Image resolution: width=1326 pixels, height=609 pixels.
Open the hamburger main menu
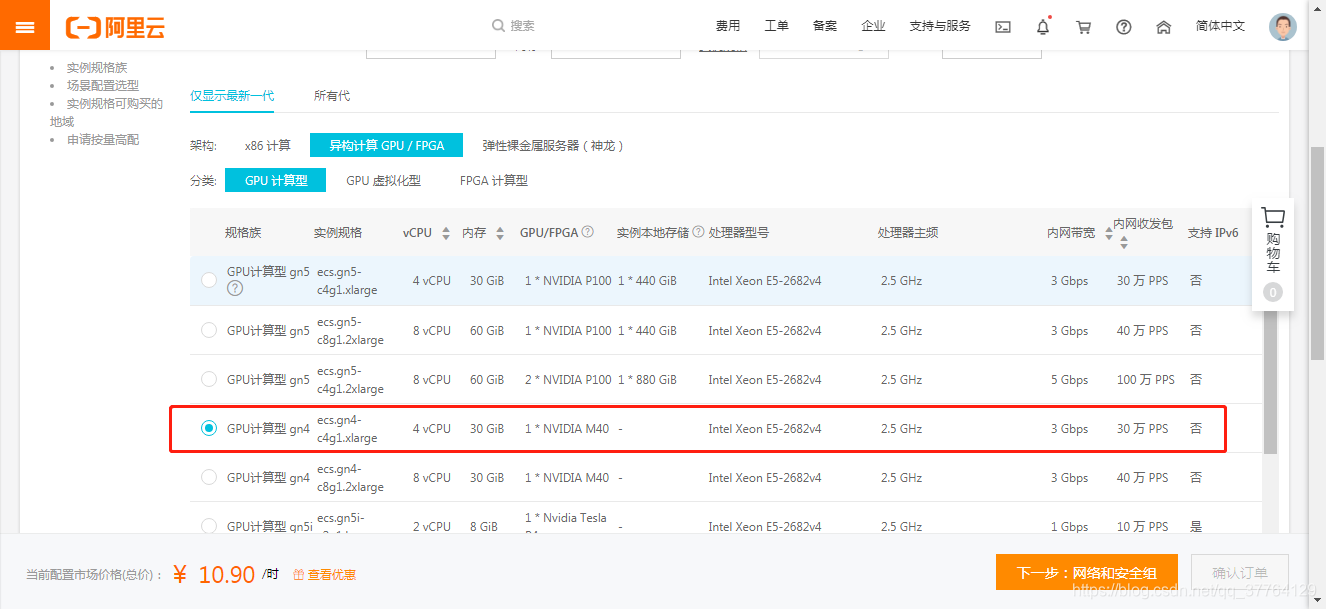[25, 27]
